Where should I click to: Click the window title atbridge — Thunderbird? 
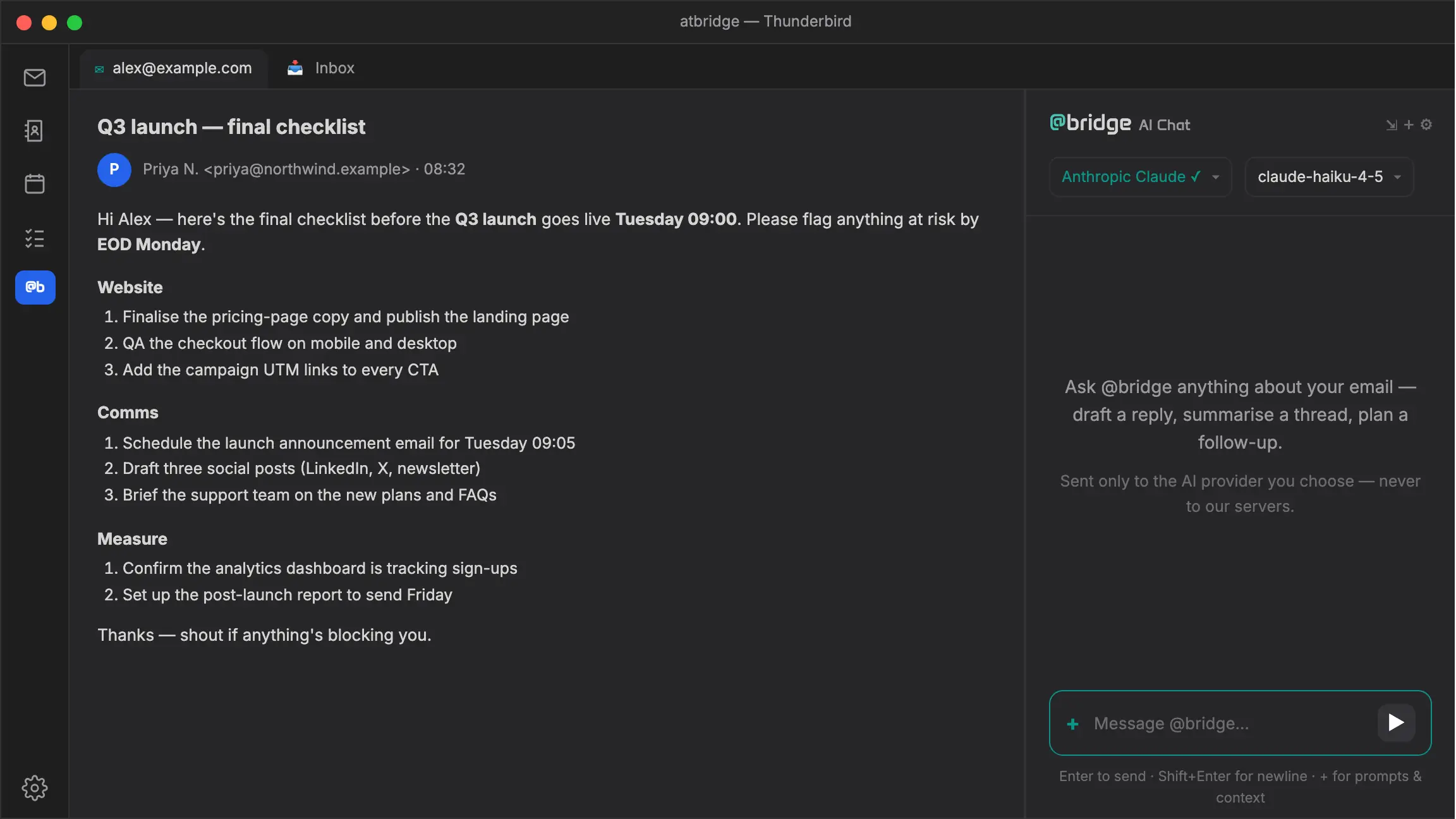click(x=765, y=21)
